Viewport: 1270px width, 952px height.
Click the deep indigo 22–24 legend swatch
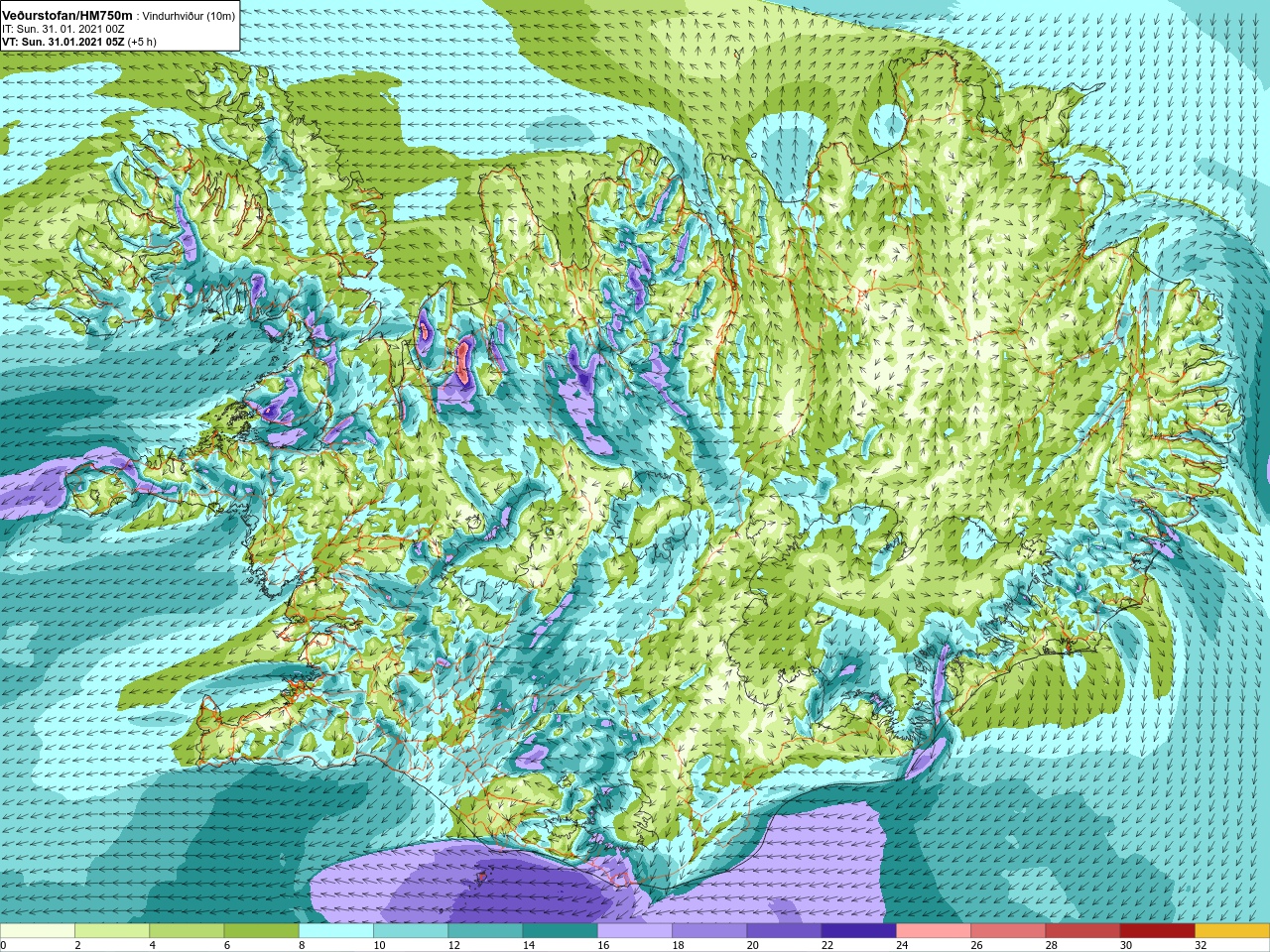[858, 931]
